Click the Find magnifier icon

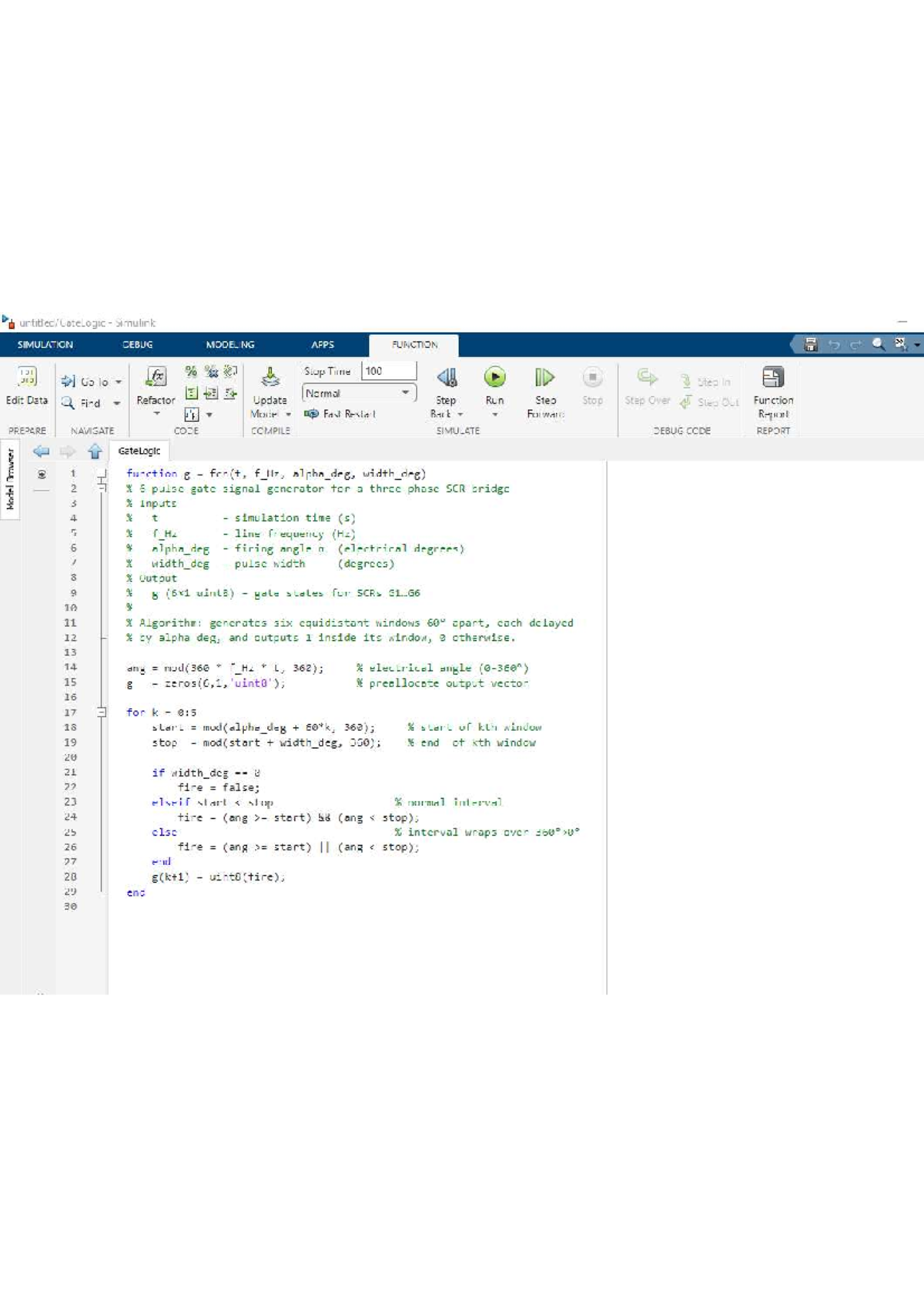[68, 403]
